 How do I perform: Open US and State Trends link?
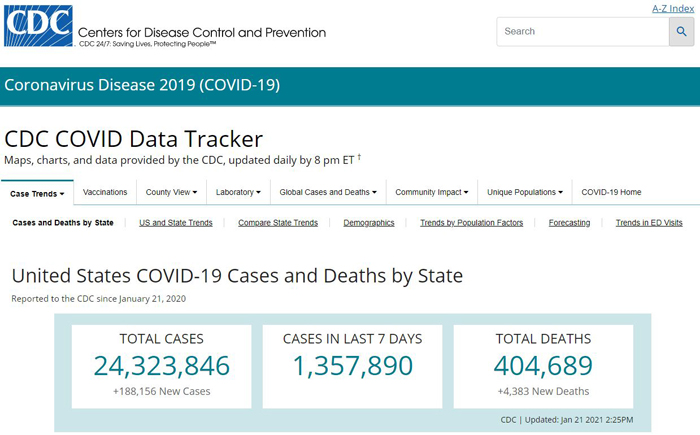click(x=175, y=222)
